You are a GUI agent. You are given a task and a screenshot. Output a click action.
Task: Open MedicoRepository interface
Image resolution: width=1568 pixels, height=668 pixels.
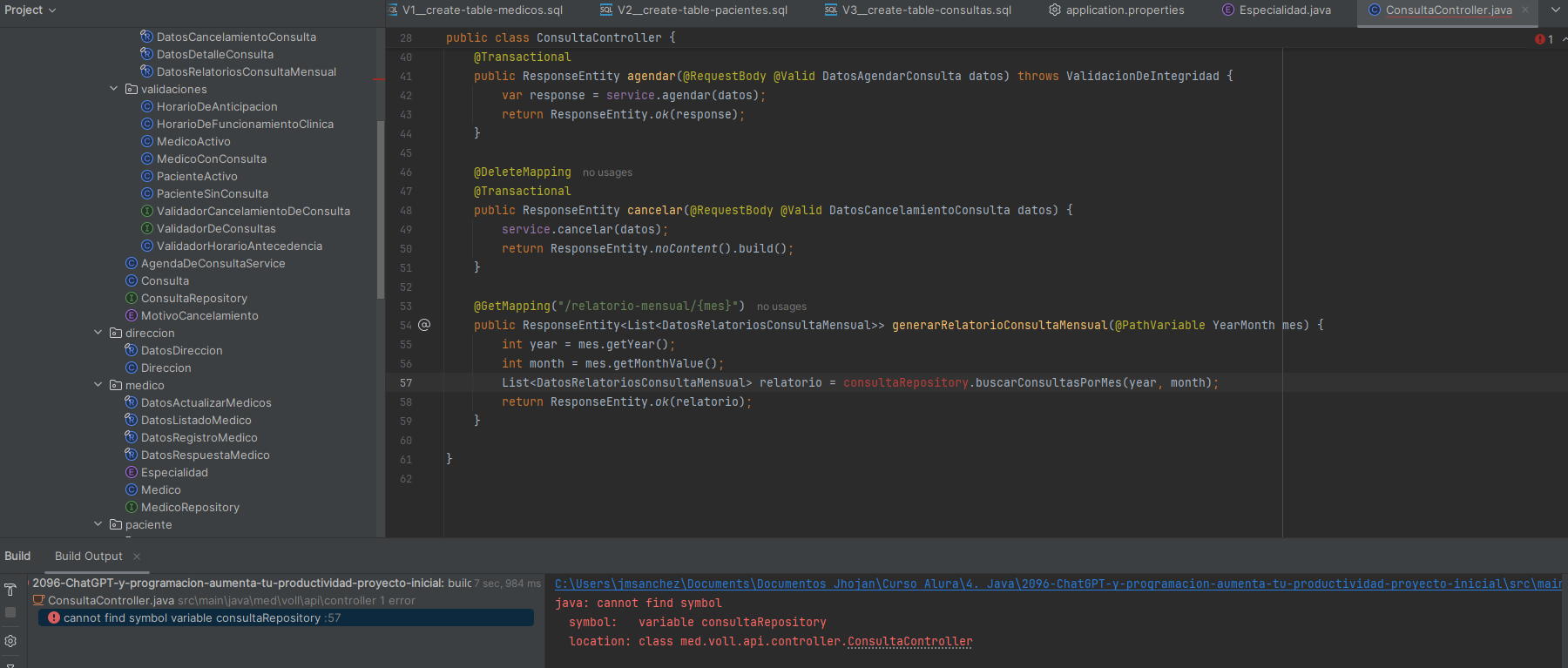(190, 507)
